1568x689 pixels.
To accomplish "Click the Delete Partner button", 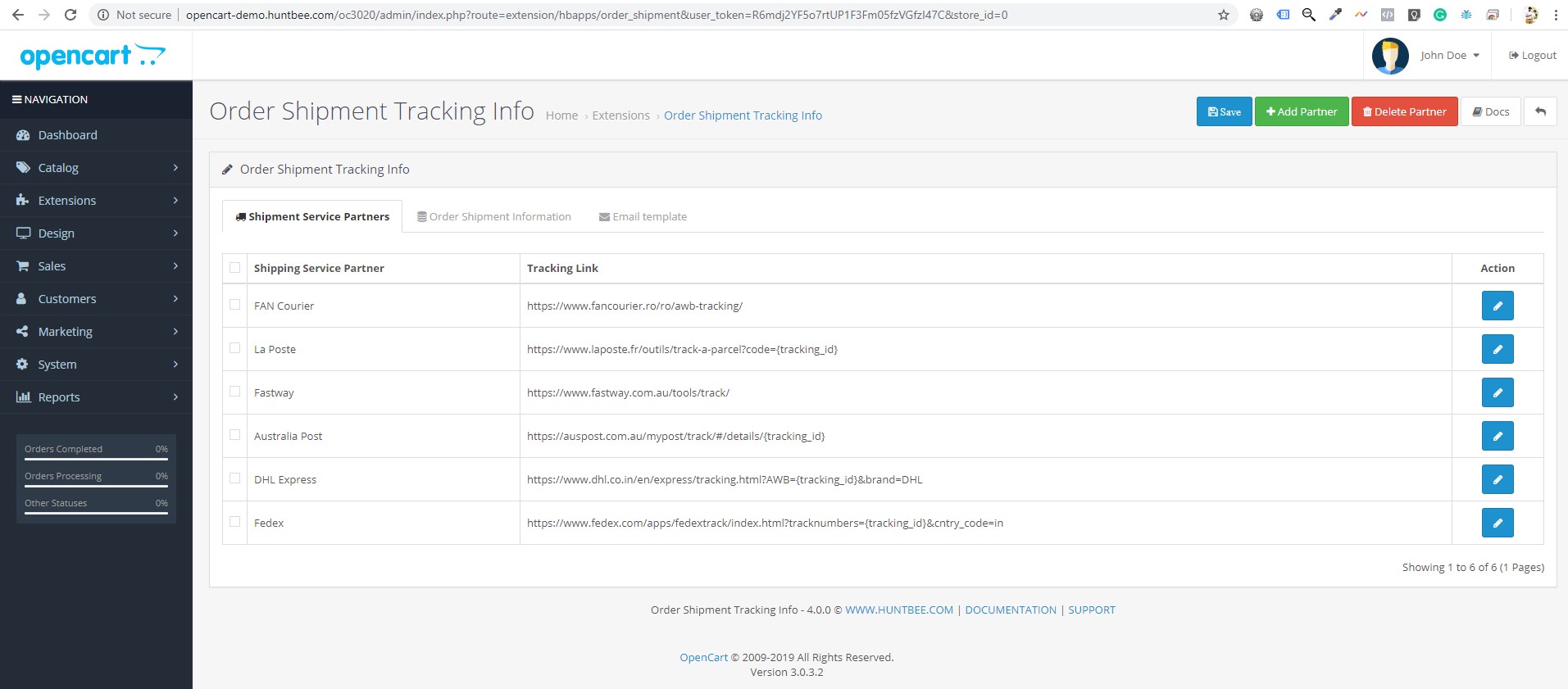I will tap(1404, 111).
